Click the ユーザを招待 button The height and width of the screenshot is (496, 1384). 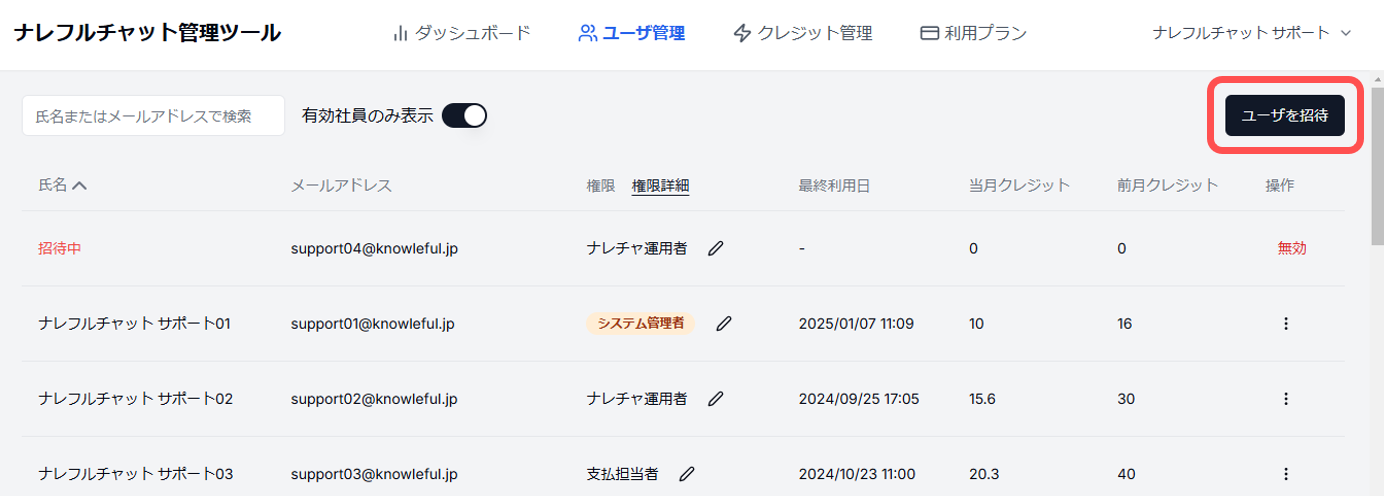(x=1284, y=116)
